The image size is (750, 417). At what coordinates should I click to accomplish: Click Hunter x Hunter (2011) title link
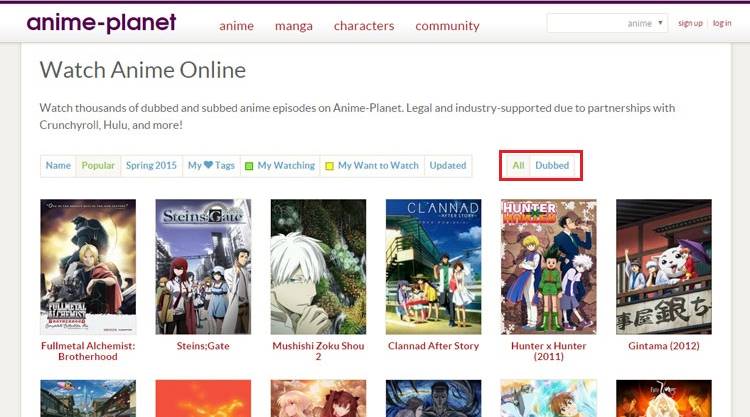tap(549, 351)
